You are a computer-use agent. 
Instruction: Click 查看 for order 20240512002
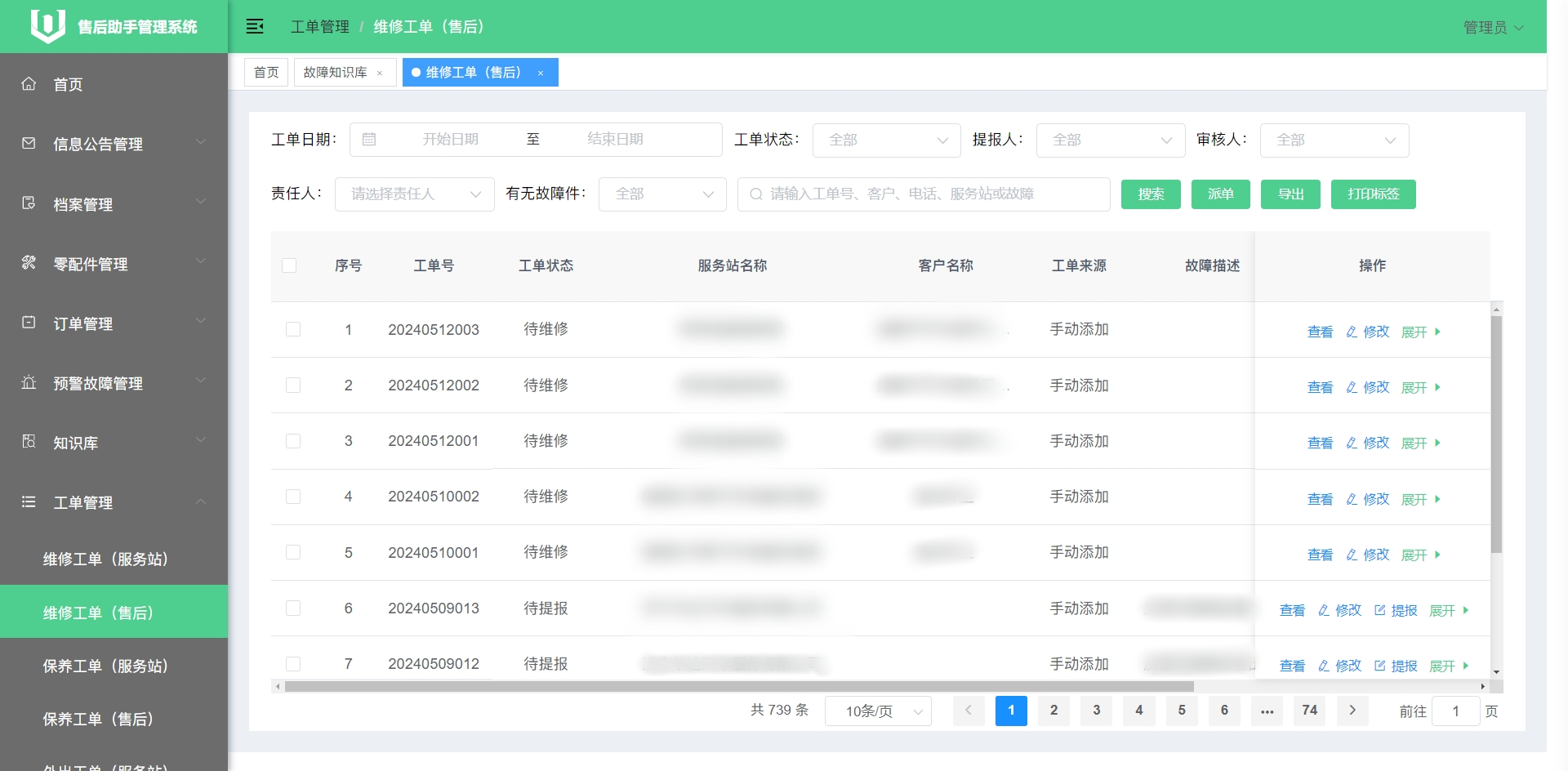1320,387
